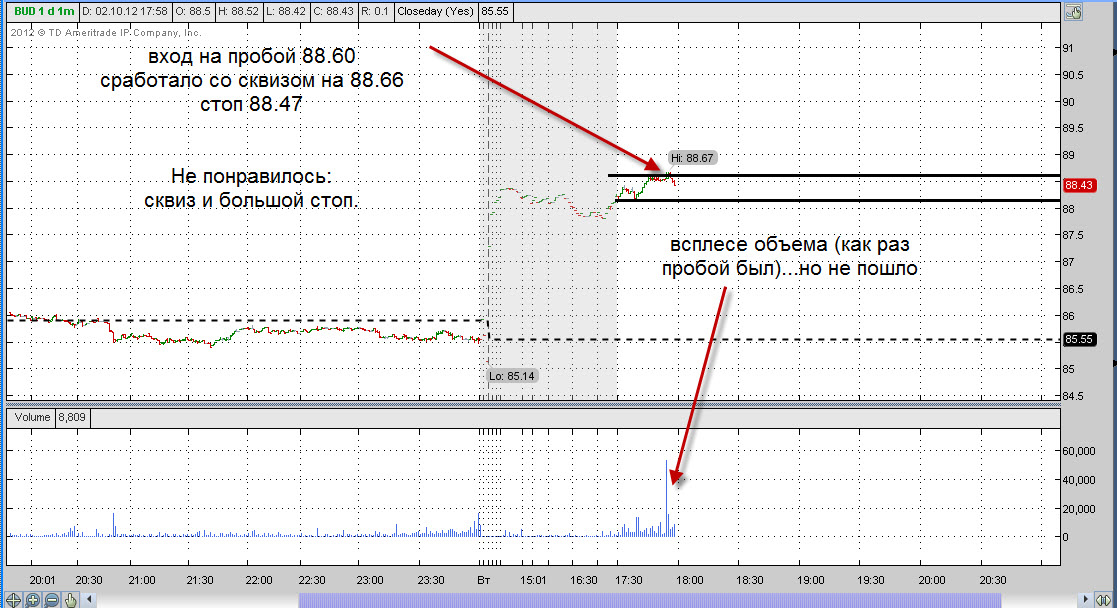Click the right scroll arrow of time axis
Image resolution: width=1117 pixels, height=608 pixels.
[x=1086, y=599]
